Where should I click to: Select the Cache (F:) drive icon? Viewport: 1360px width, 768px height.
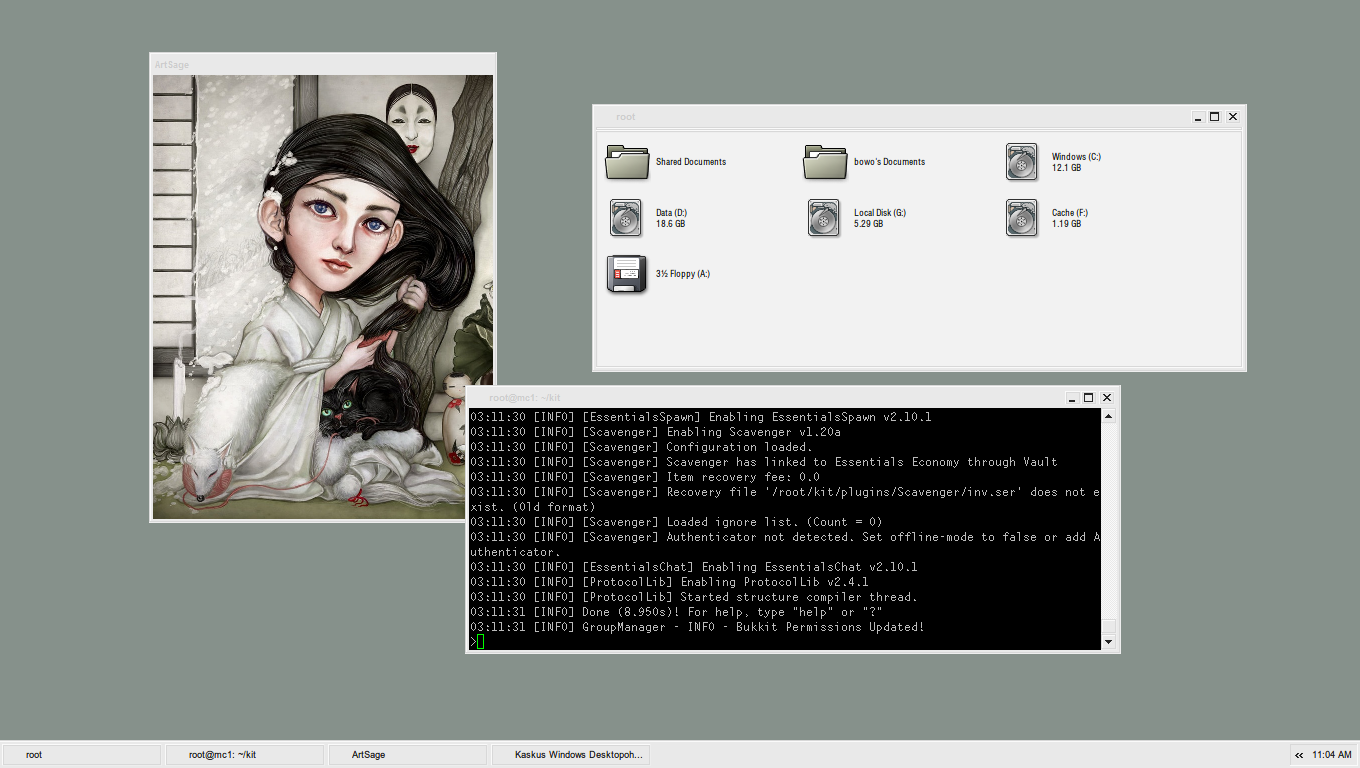[1022, 218]
